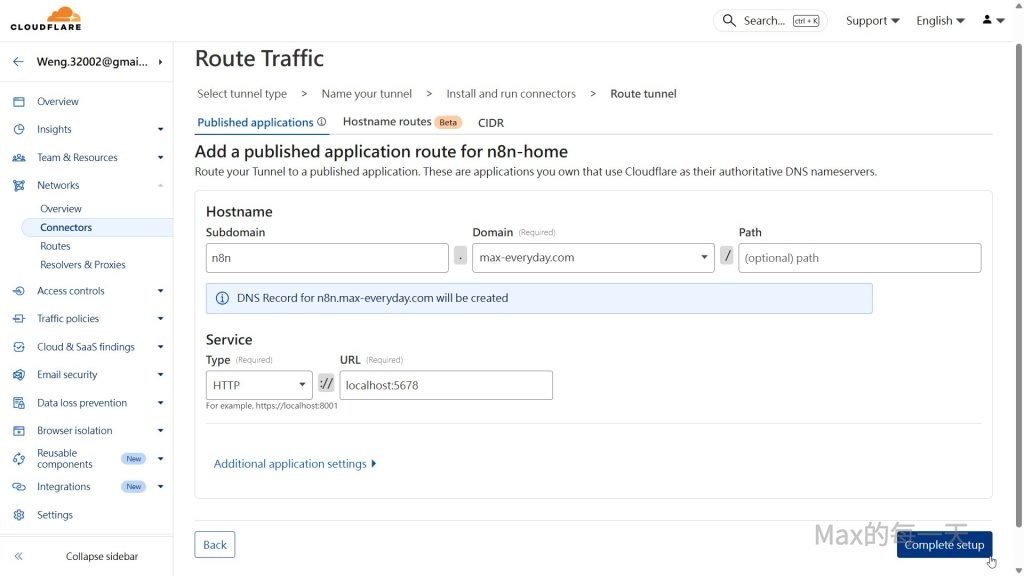Click the Email security icon

pos(18,375)
